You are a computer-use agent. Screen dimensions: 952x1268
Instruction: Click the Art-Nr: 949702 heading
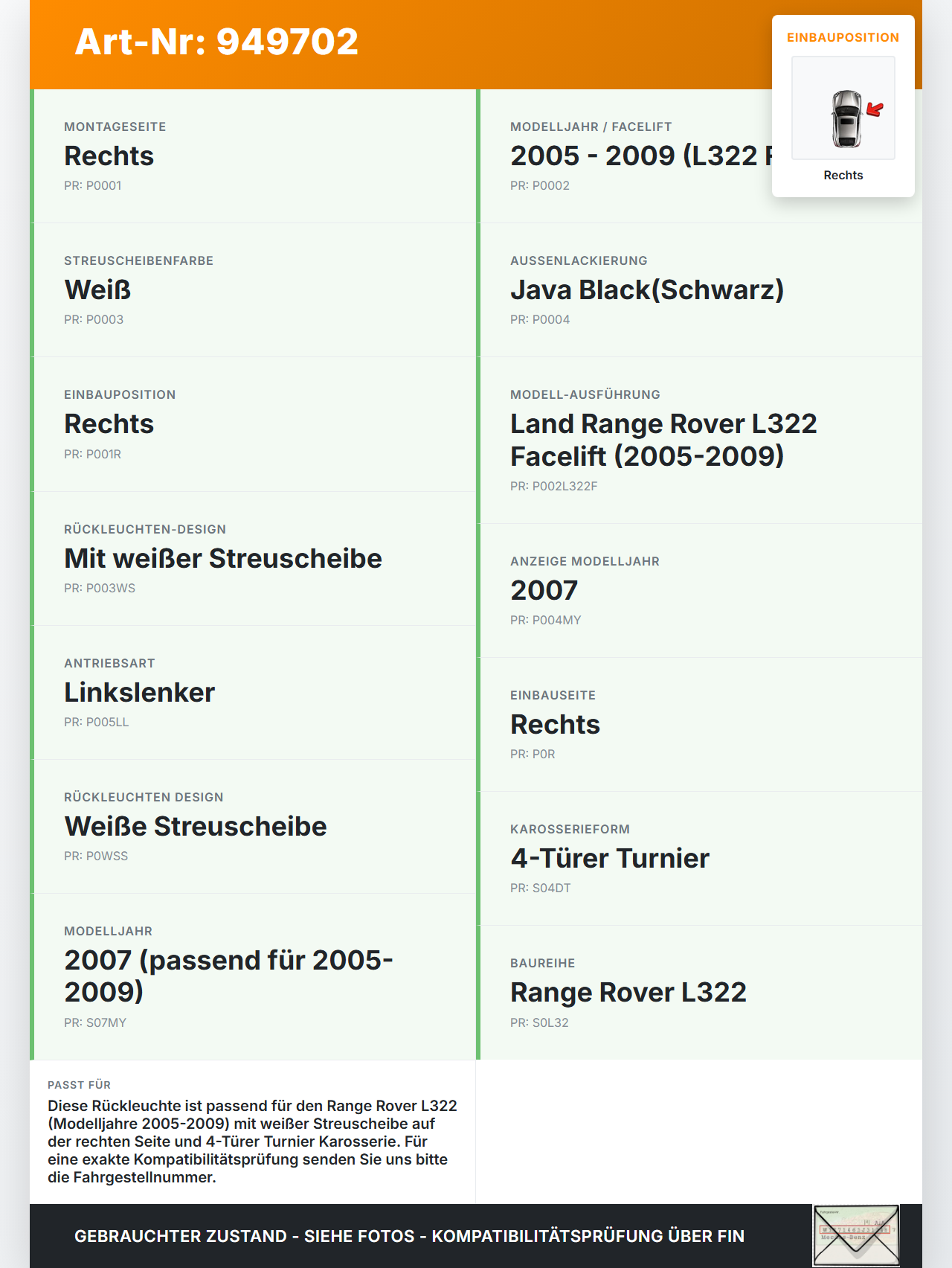(216, 42)
